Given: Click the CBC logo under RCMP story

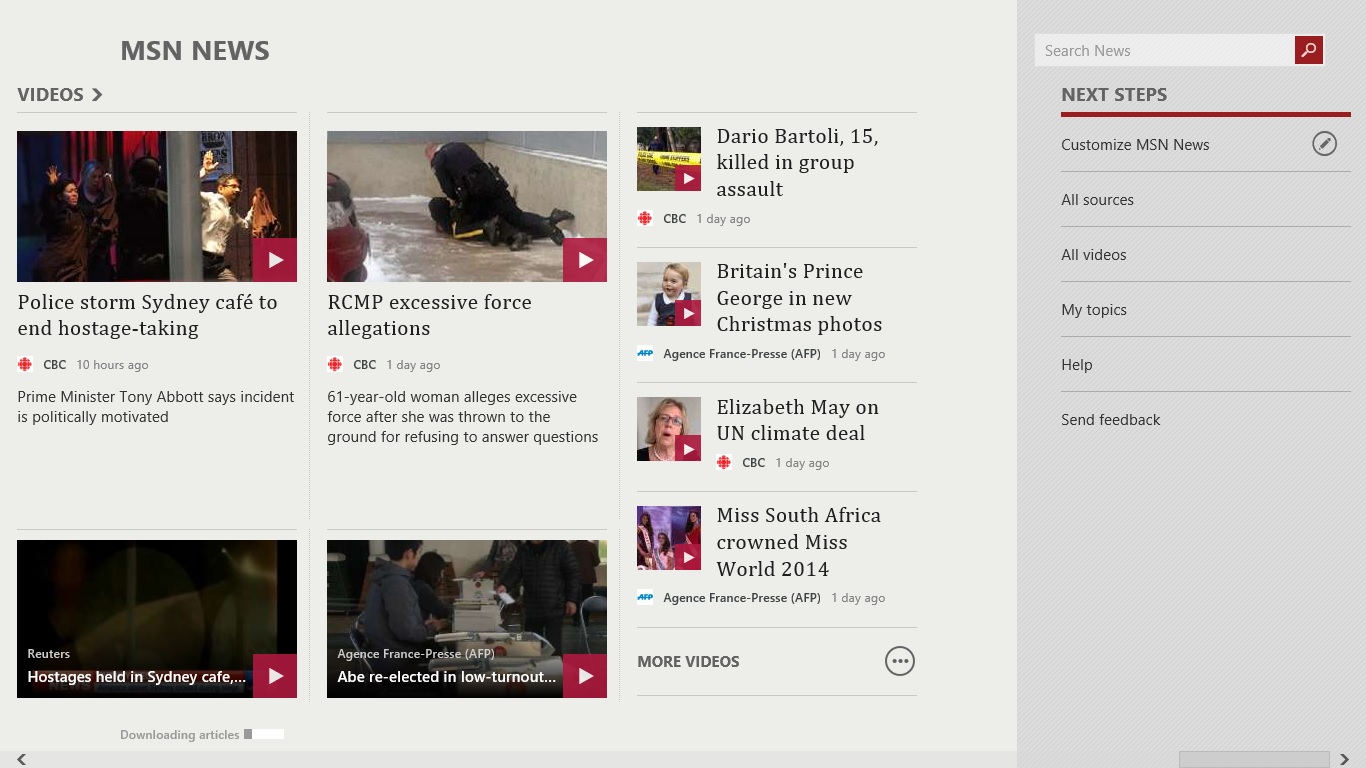Looking at the screenshot, I should pos(335,365).
